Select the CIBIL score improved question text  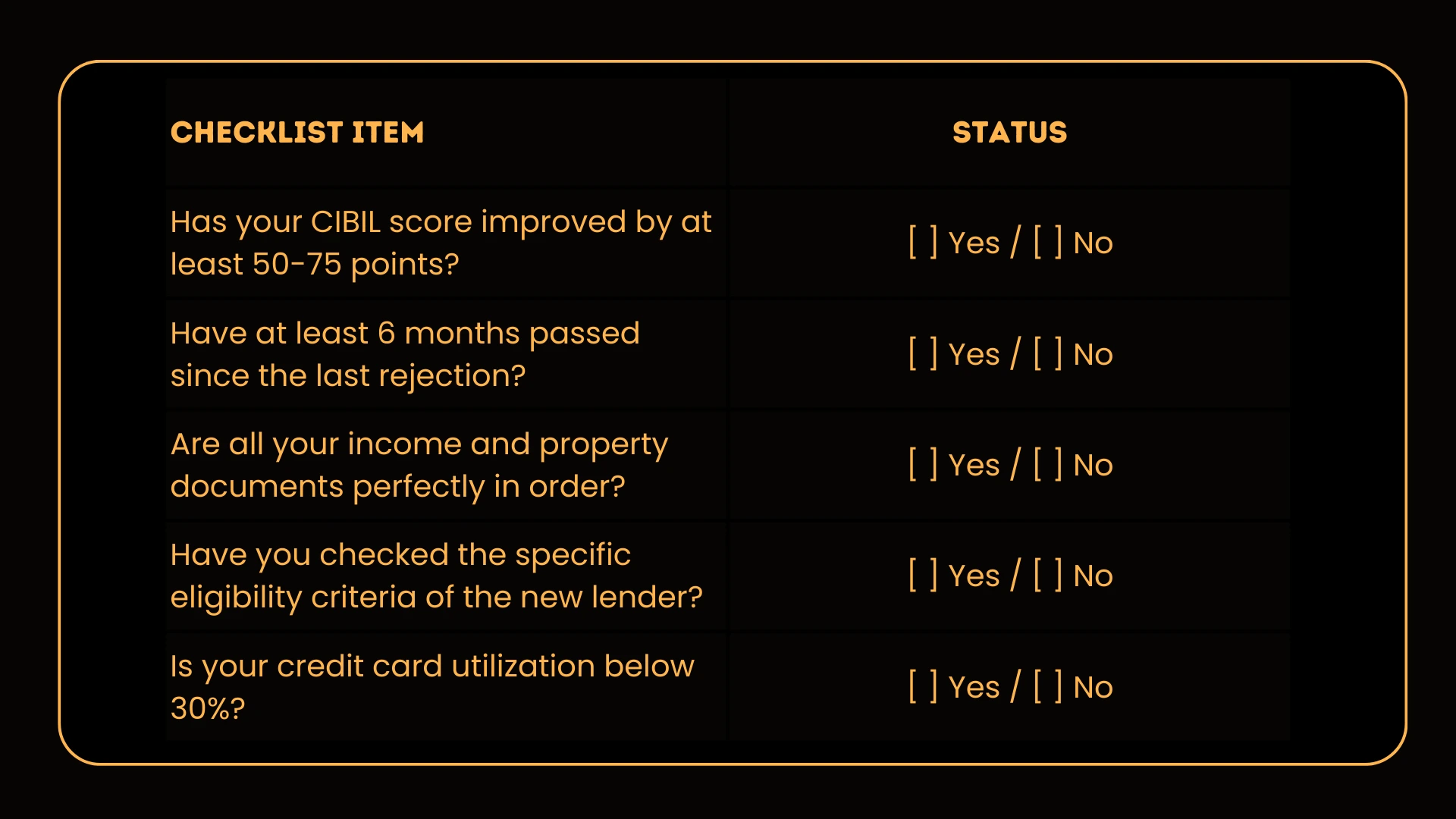pyautogui.click(x=440, y=243)
